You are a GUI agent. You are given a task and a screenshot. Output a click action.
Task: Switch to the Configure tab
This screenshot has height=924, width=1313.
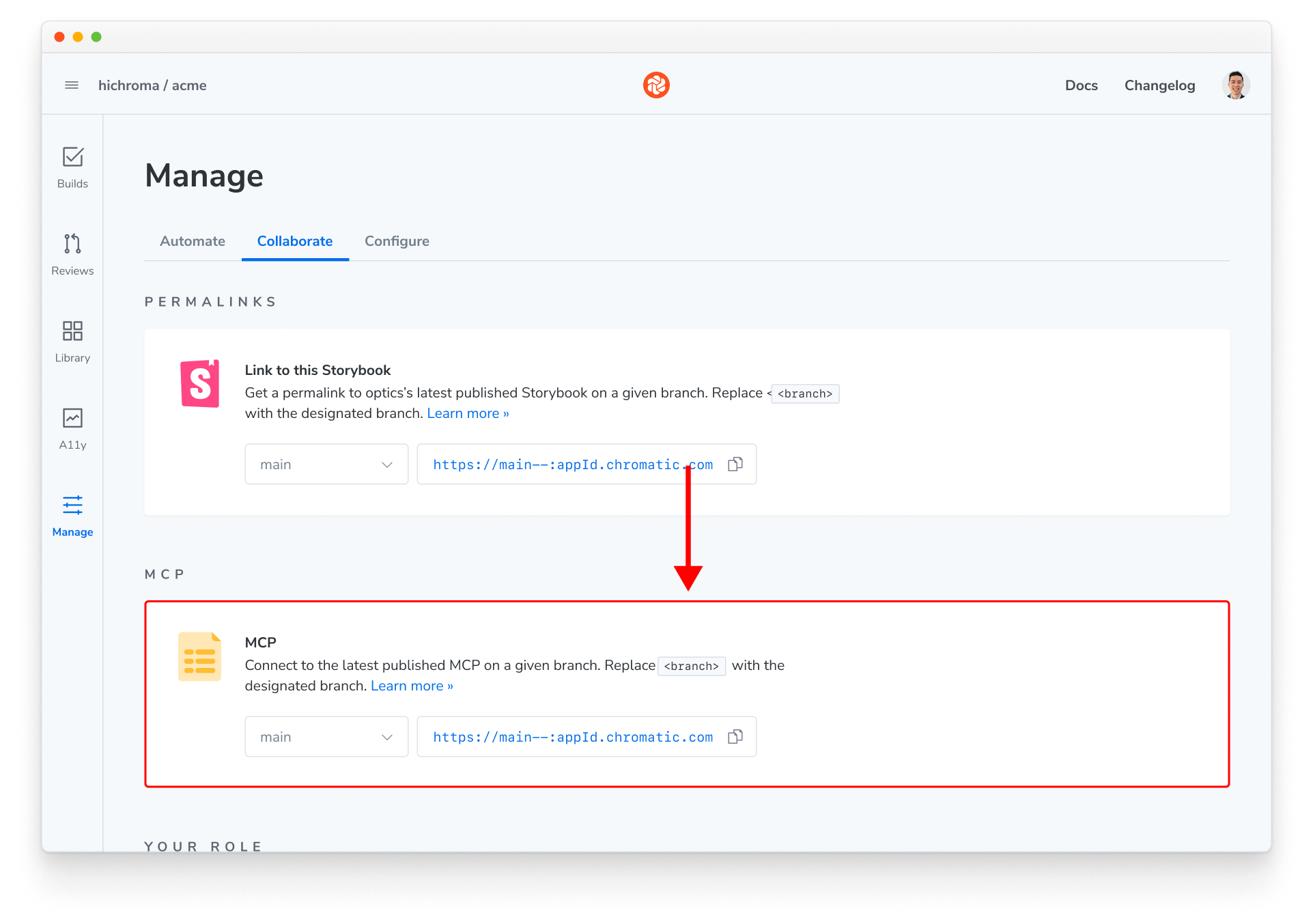397,241
